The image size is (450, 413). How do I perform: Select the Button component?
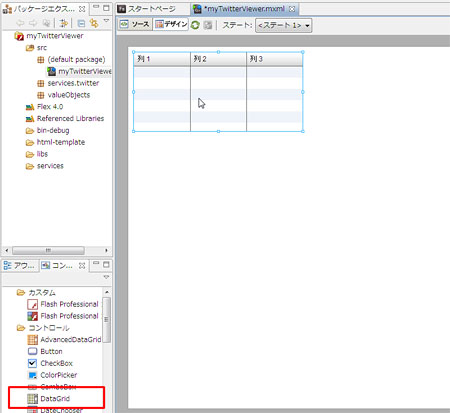[x=45, y=352]
